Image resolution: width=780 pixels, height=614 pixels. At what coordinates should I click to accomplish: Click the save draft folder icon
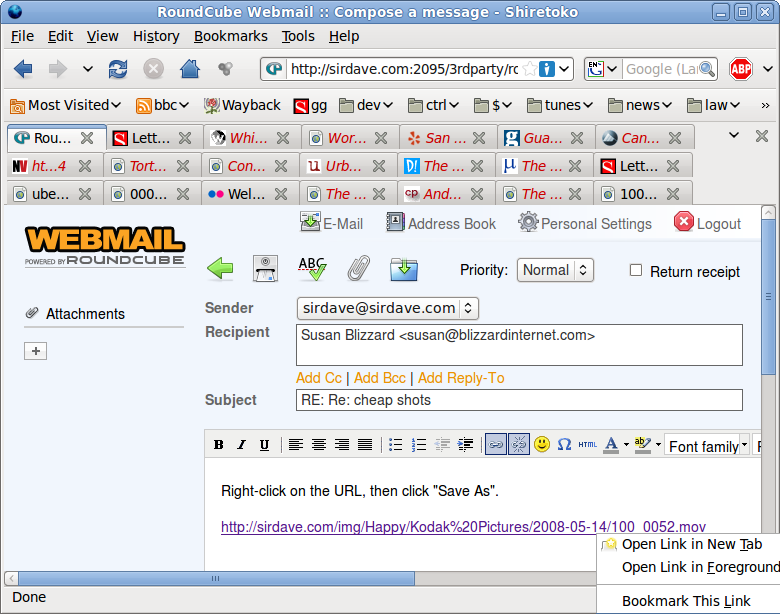click(x=404, y=269)
